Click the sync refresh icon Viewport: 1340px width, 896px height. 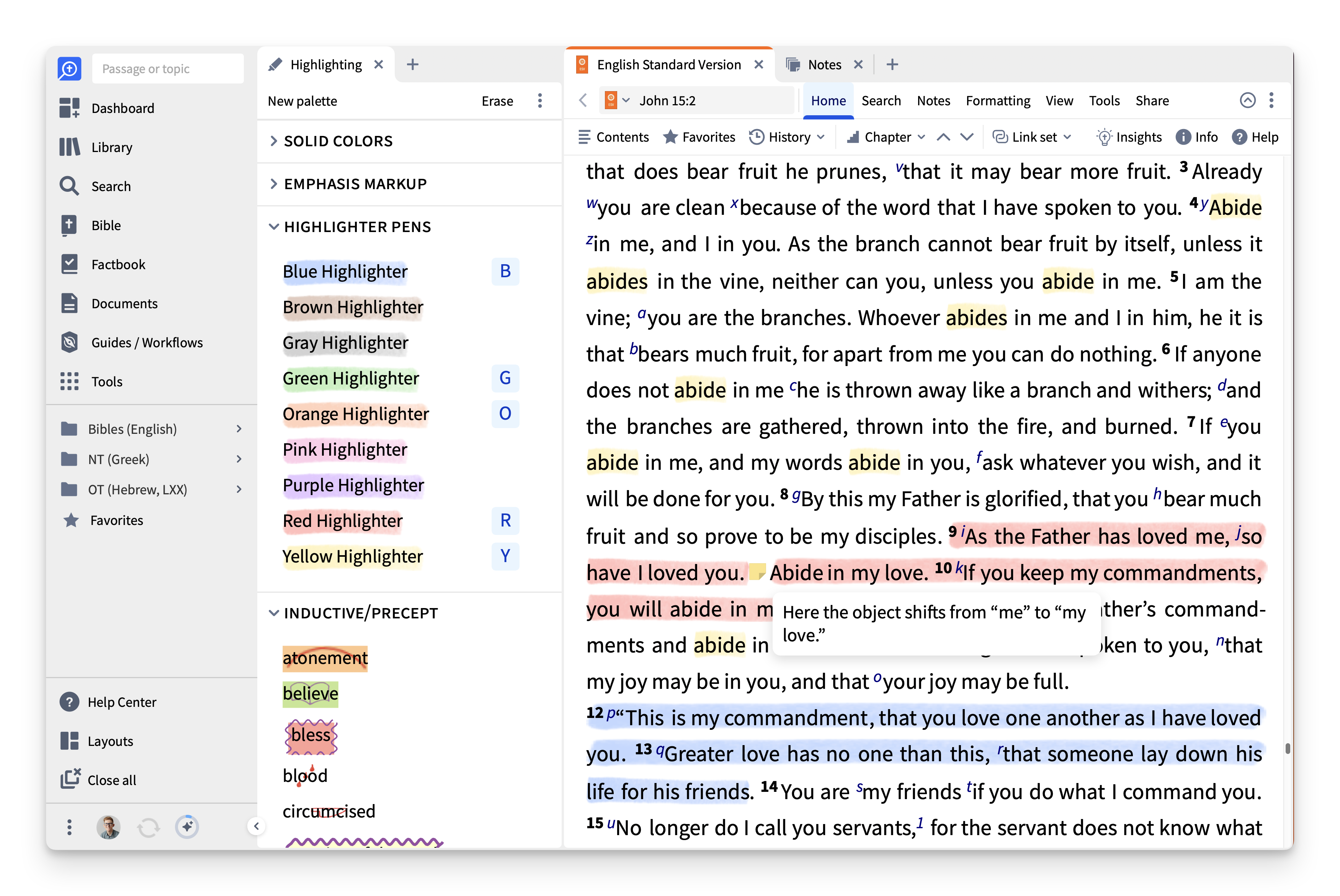click(x=149, y=827)
